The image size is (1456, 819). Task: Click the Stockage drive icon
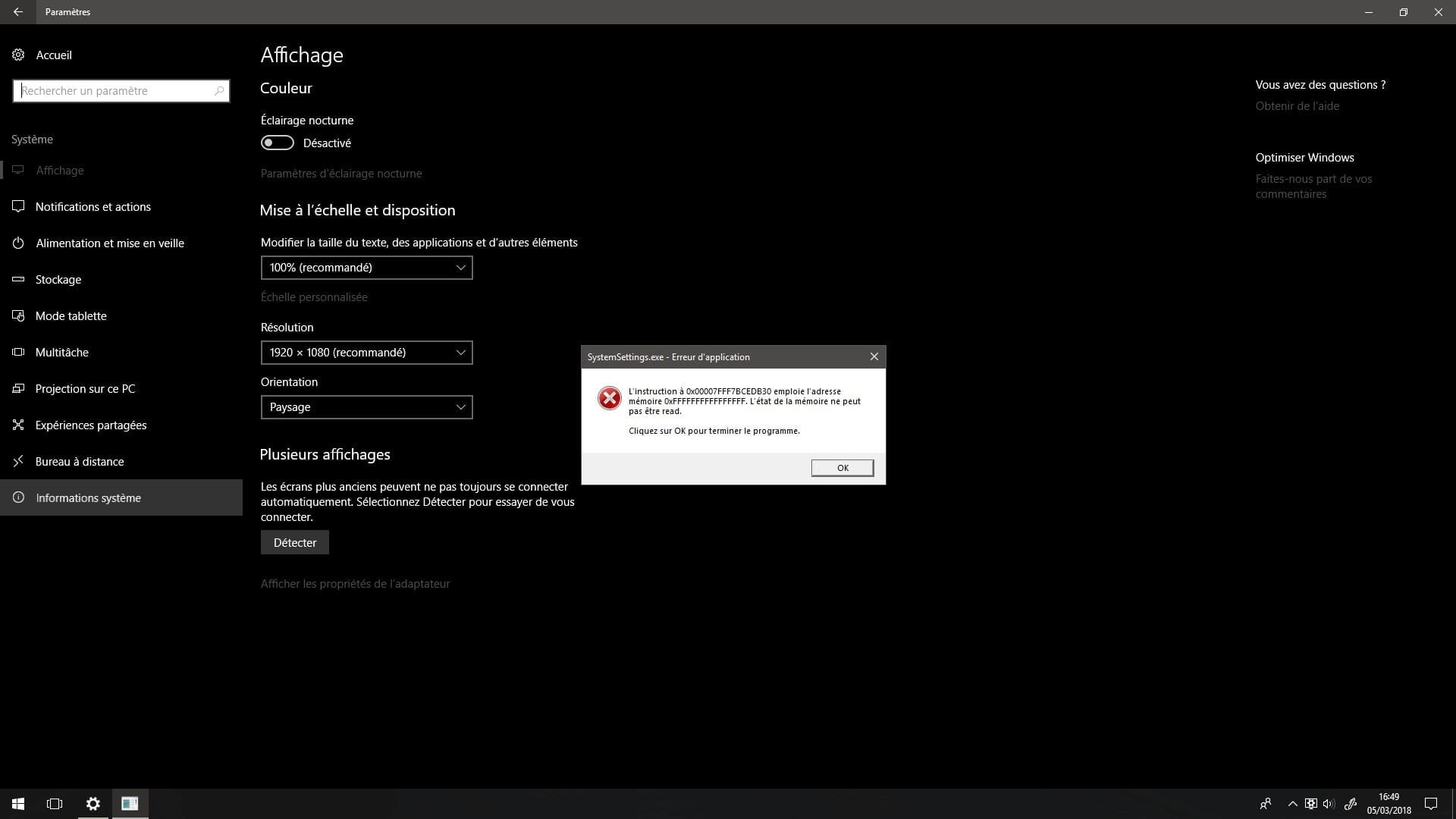coord(18,279)
